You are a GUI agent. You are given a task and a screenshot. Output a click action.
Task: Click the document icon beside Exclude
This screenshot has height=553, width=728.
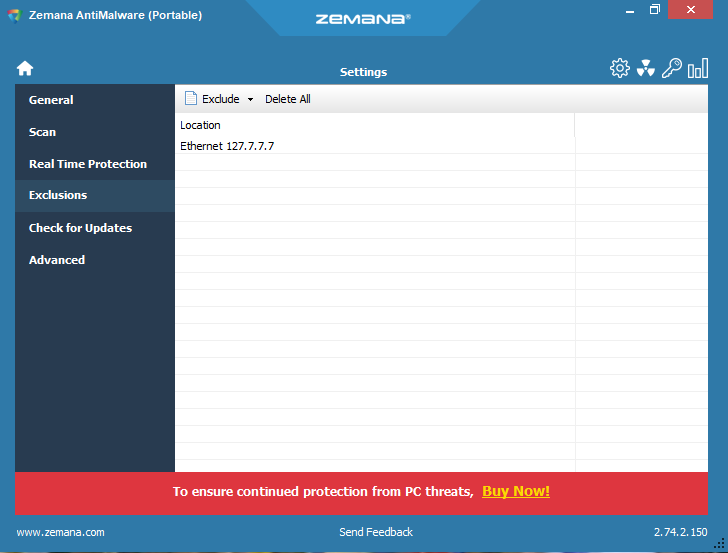click(190, 98)
